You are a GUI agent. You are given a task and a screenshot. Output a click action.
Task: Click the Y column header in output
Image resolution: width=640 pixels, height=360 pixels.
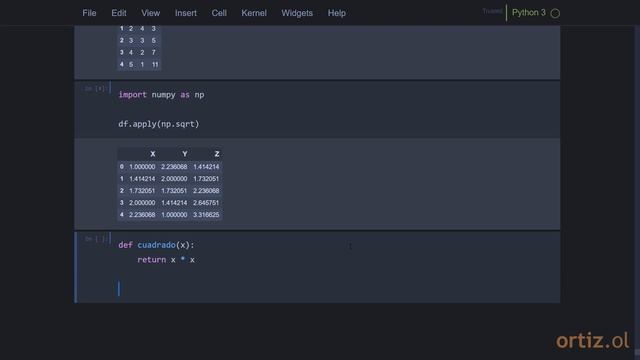(x=185, y=154)
